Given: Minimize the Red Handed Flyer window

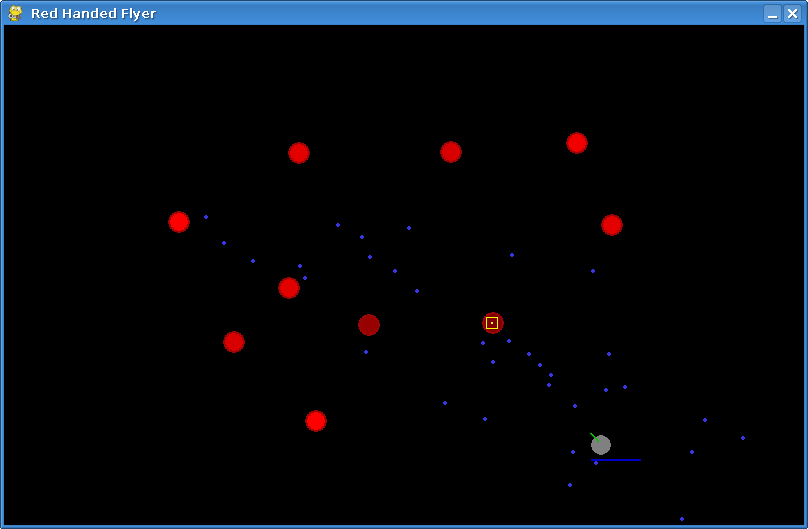Looking at the screenshot, I should tap(772, 13).
